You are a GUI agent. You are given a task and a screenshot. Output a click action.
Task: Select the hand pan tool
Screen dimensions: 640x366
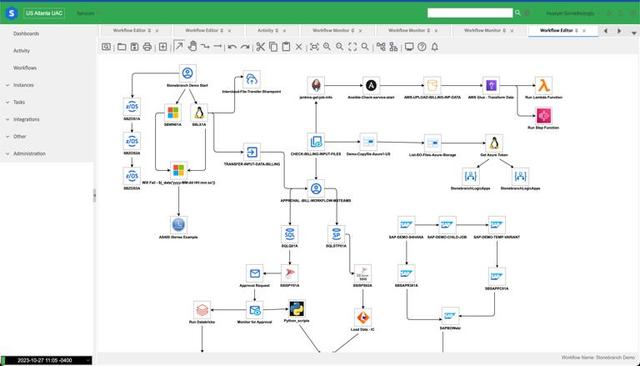click(x=192, y=47)
